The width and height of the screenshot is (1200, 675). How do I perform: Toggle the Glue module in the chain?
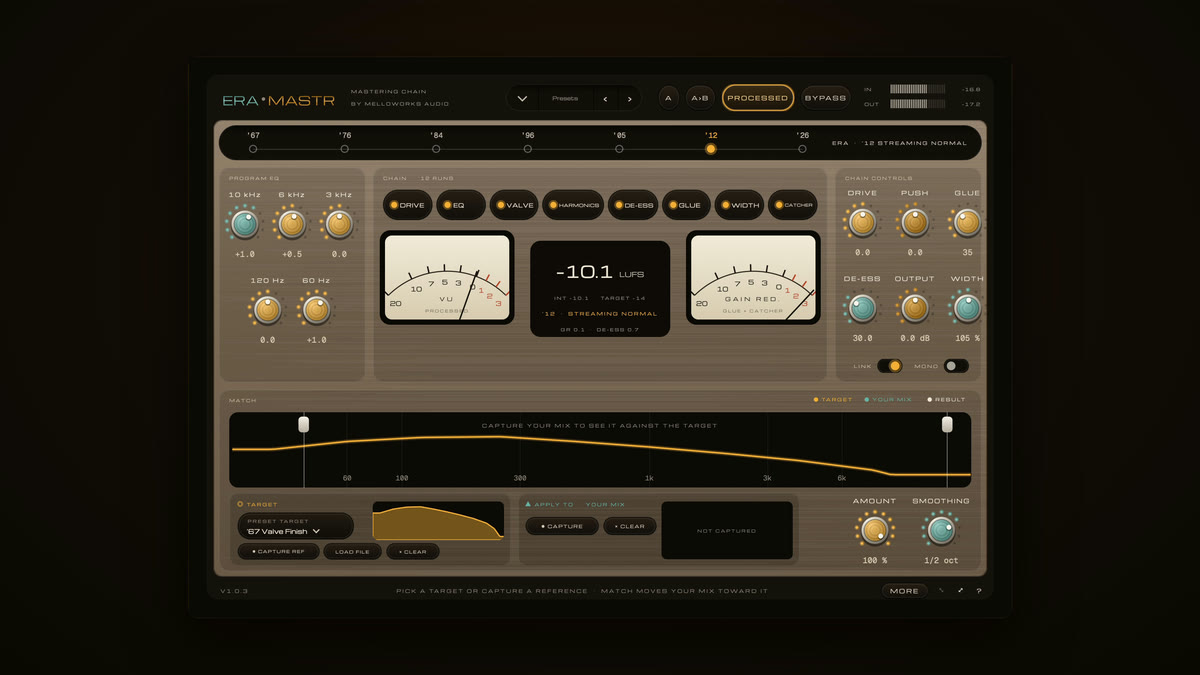pyautogui.click(x=686, y=205)
